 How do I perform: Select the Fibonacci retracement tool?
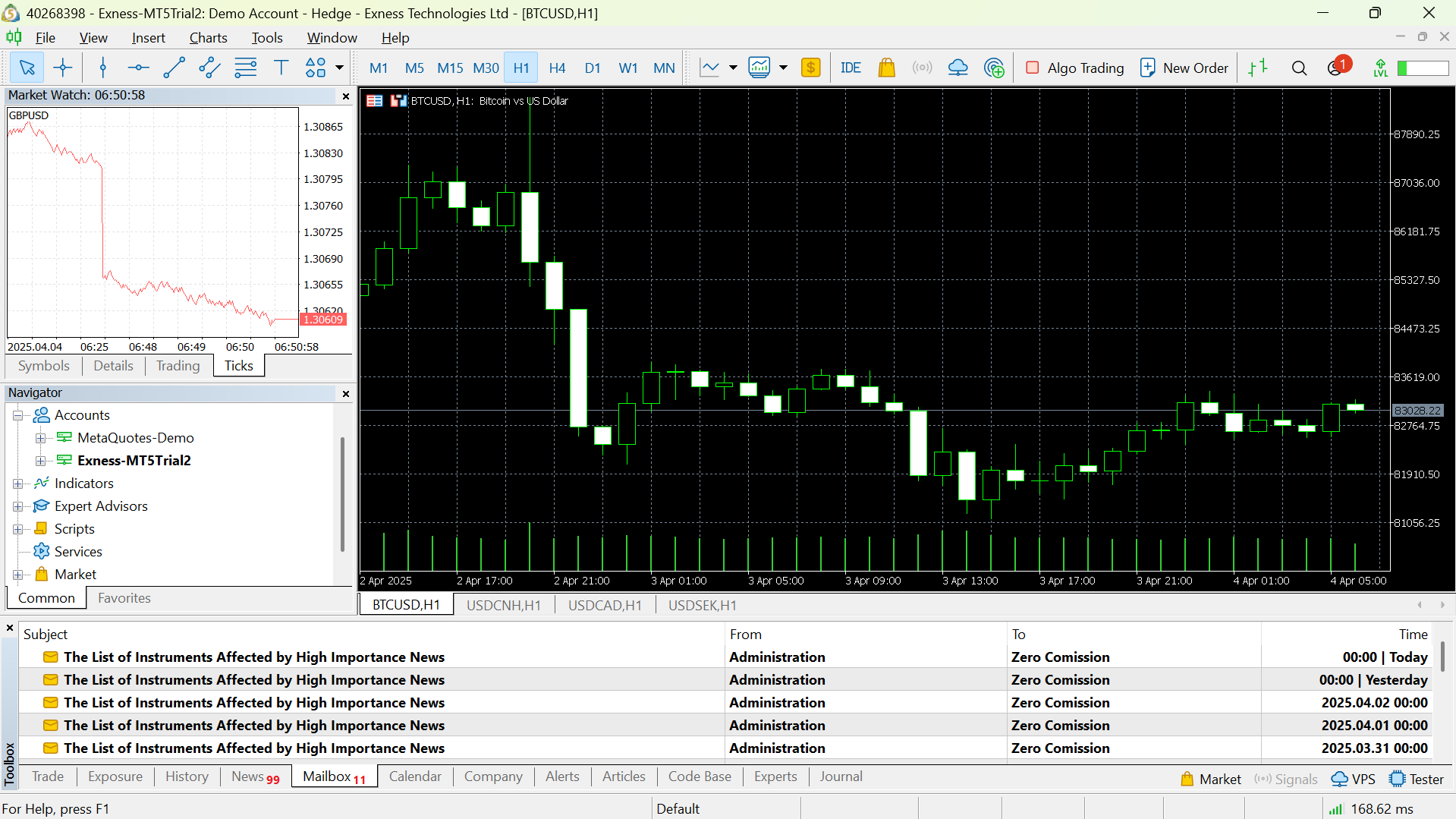pos(245,68)
